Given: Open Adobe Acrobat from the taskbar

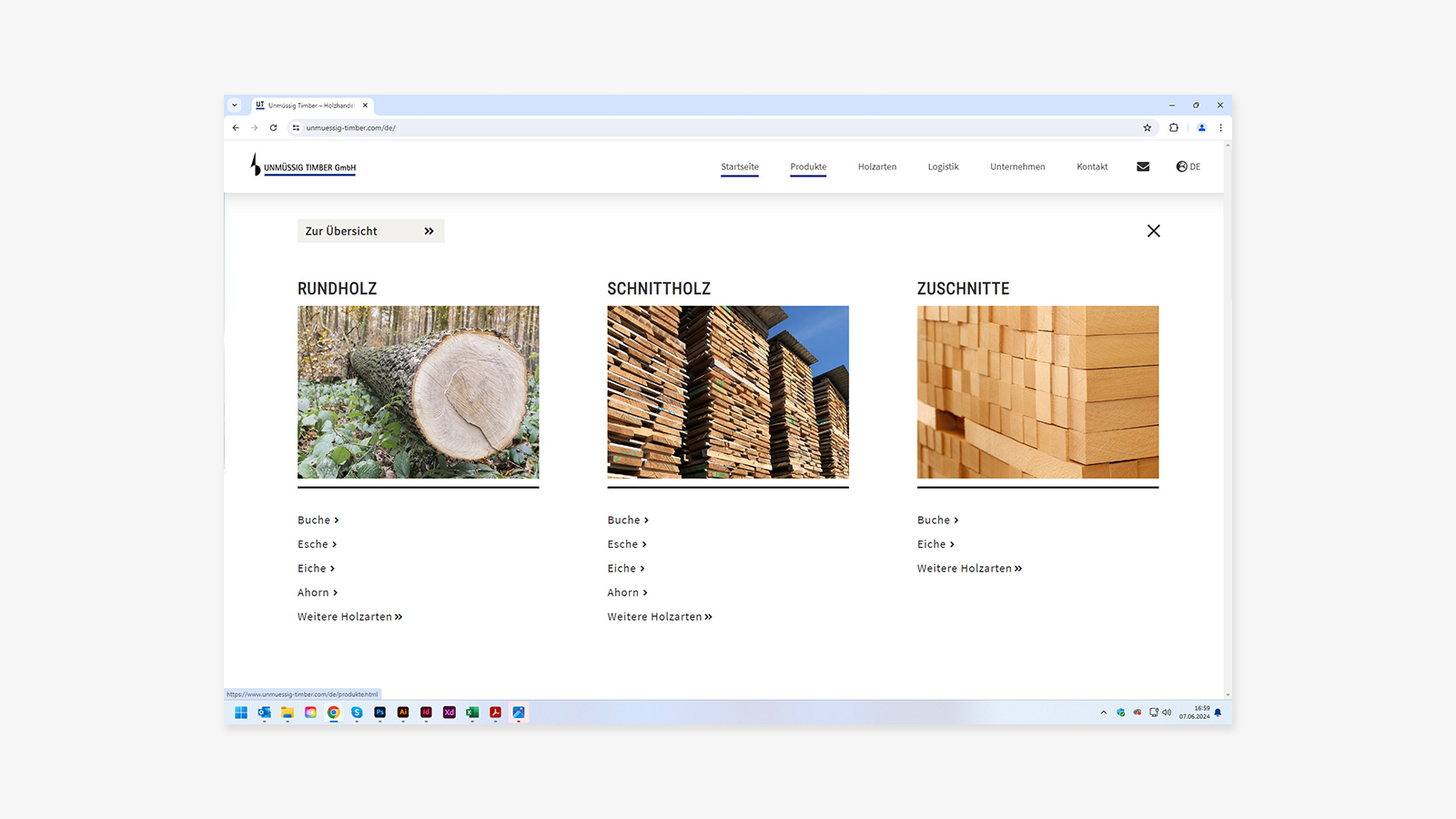Looking at the screenshot, I should (x=496, y=713).
